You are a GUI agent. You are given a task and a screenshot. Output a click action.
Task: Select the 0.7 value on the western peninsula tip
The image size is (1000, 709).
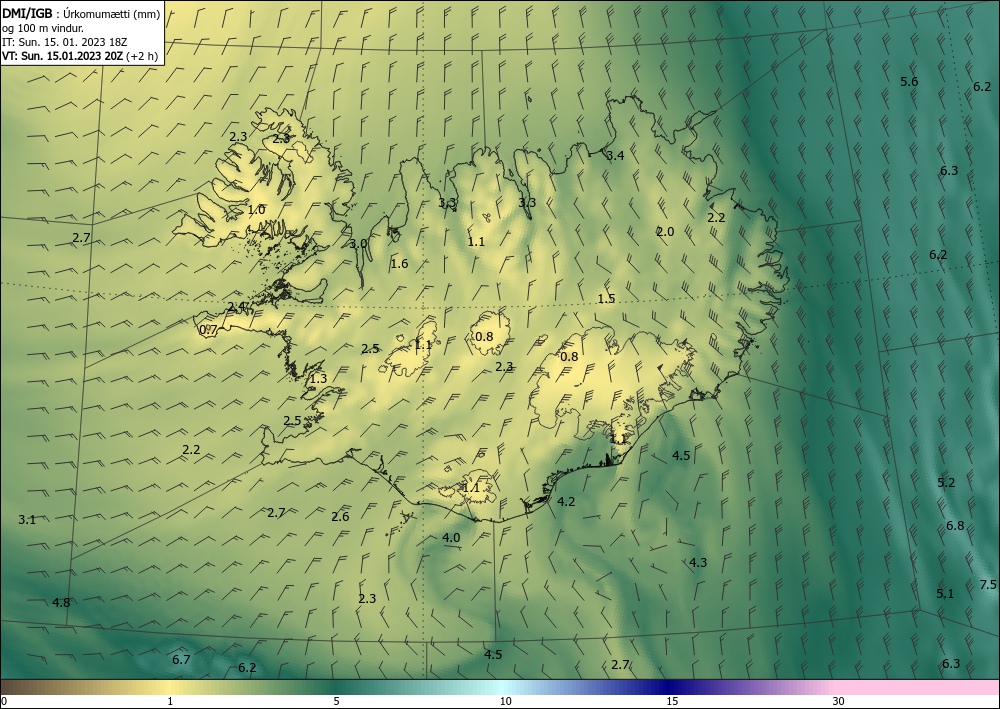pos(209,330)
